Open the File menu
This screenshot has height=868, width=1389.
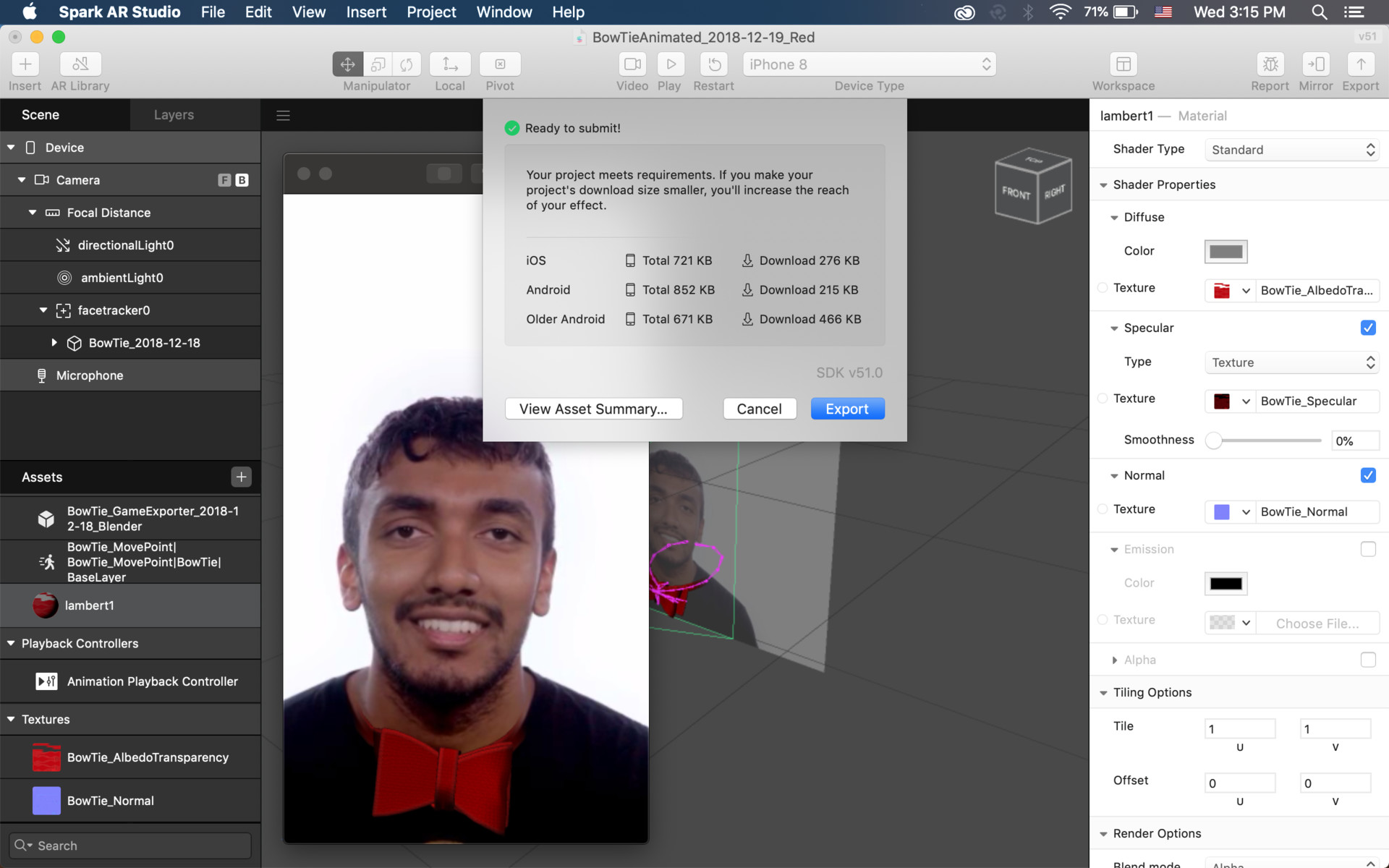coord(213,12)
